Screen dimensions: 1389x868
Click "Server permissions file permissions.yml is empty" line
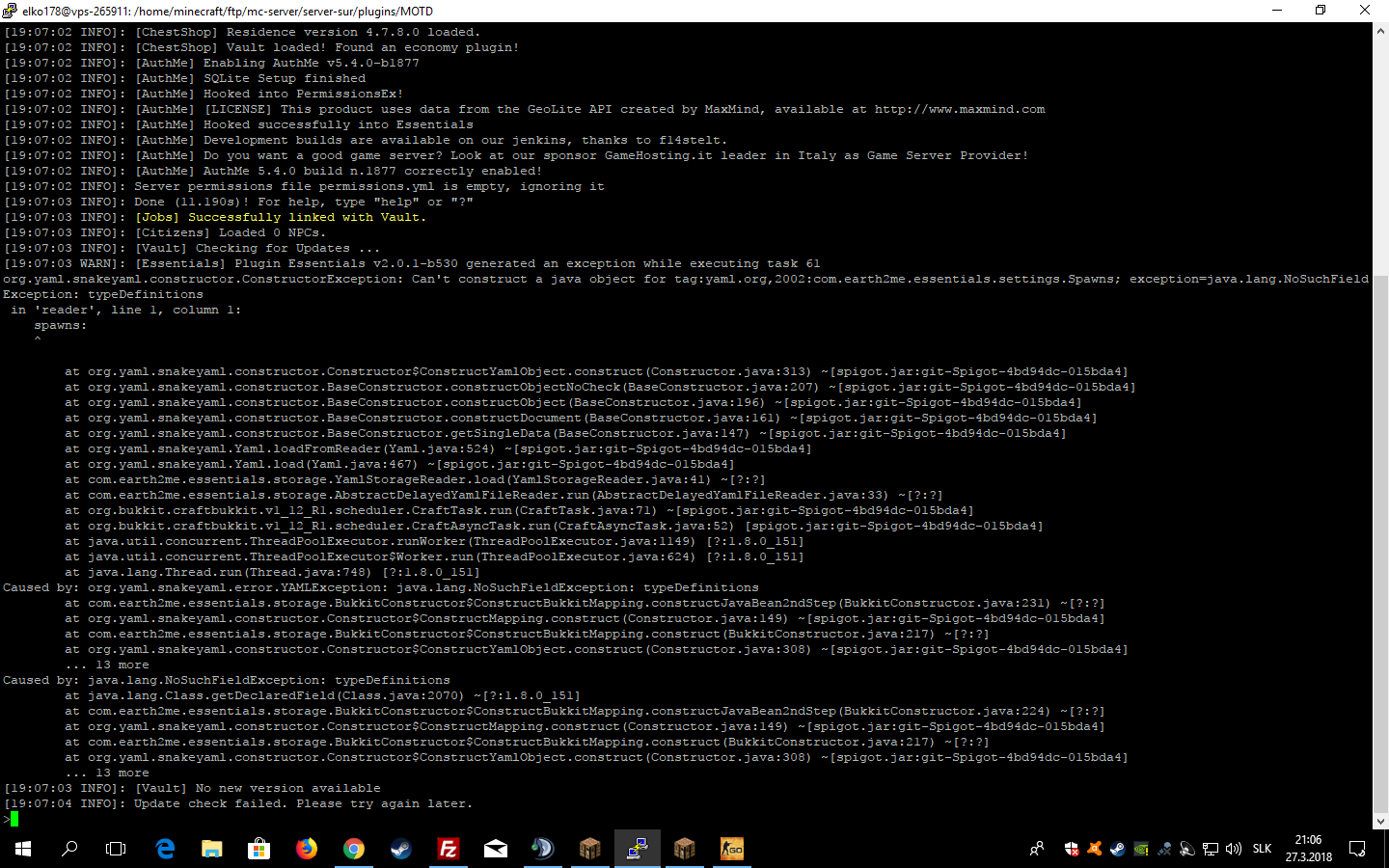pyautogui.click(x=304, y=186)
